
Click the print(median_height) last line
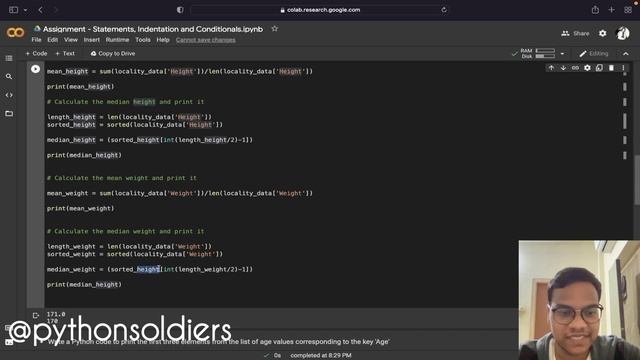point(84,284)
